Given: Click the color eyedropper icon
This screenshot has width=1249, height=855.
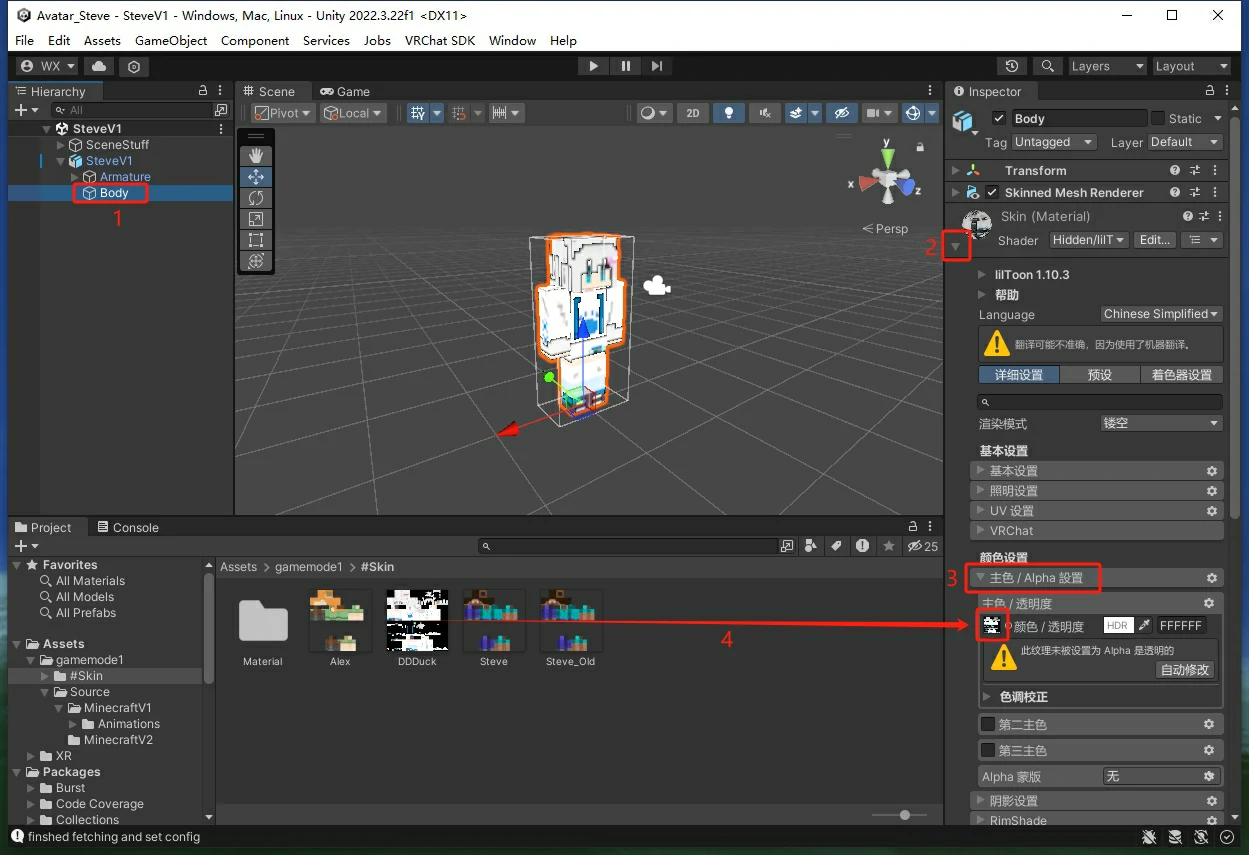Looking at the screenshot, I should pyautogui.click(x=1144, y=626).
